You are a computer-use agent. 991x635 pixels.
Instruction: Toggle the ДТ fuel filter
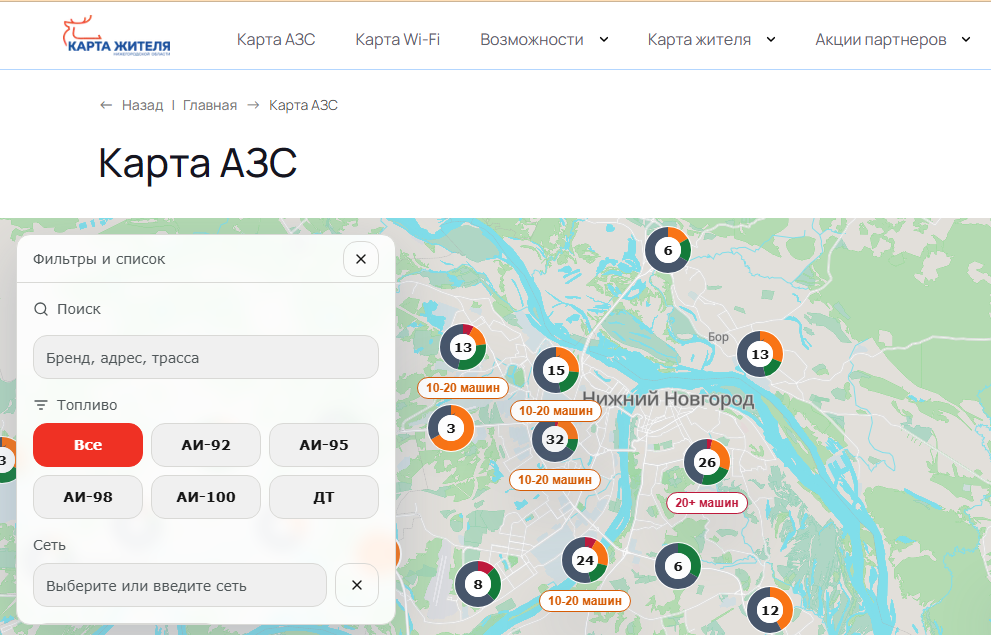pos(324,497)
